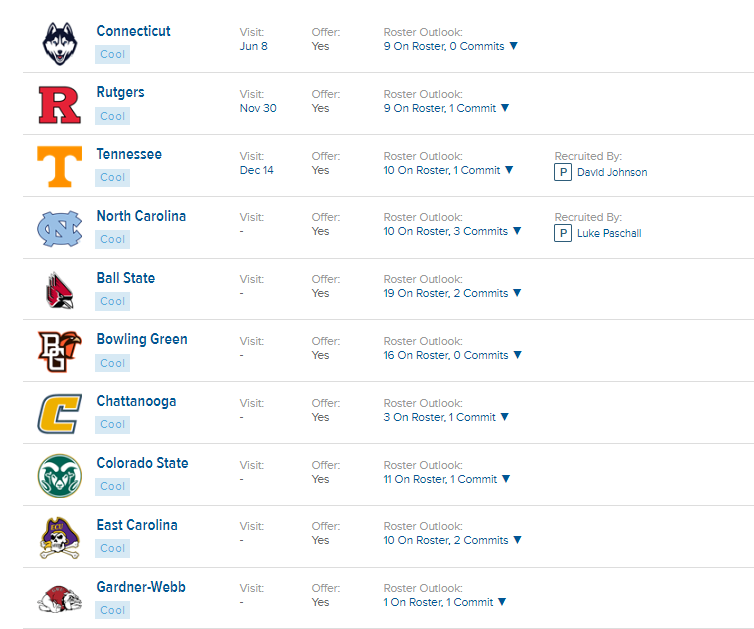Click the North Carolina NC logo

[x=60, y=228]
